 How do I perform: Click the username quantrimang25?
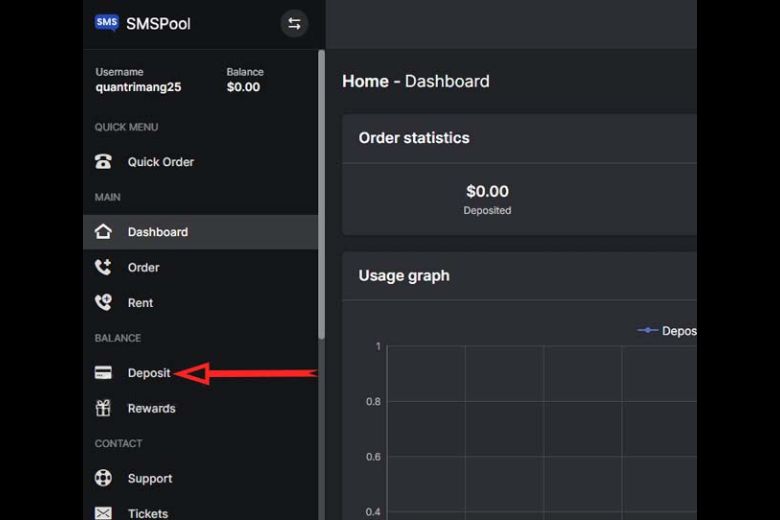tap(138, 87)
